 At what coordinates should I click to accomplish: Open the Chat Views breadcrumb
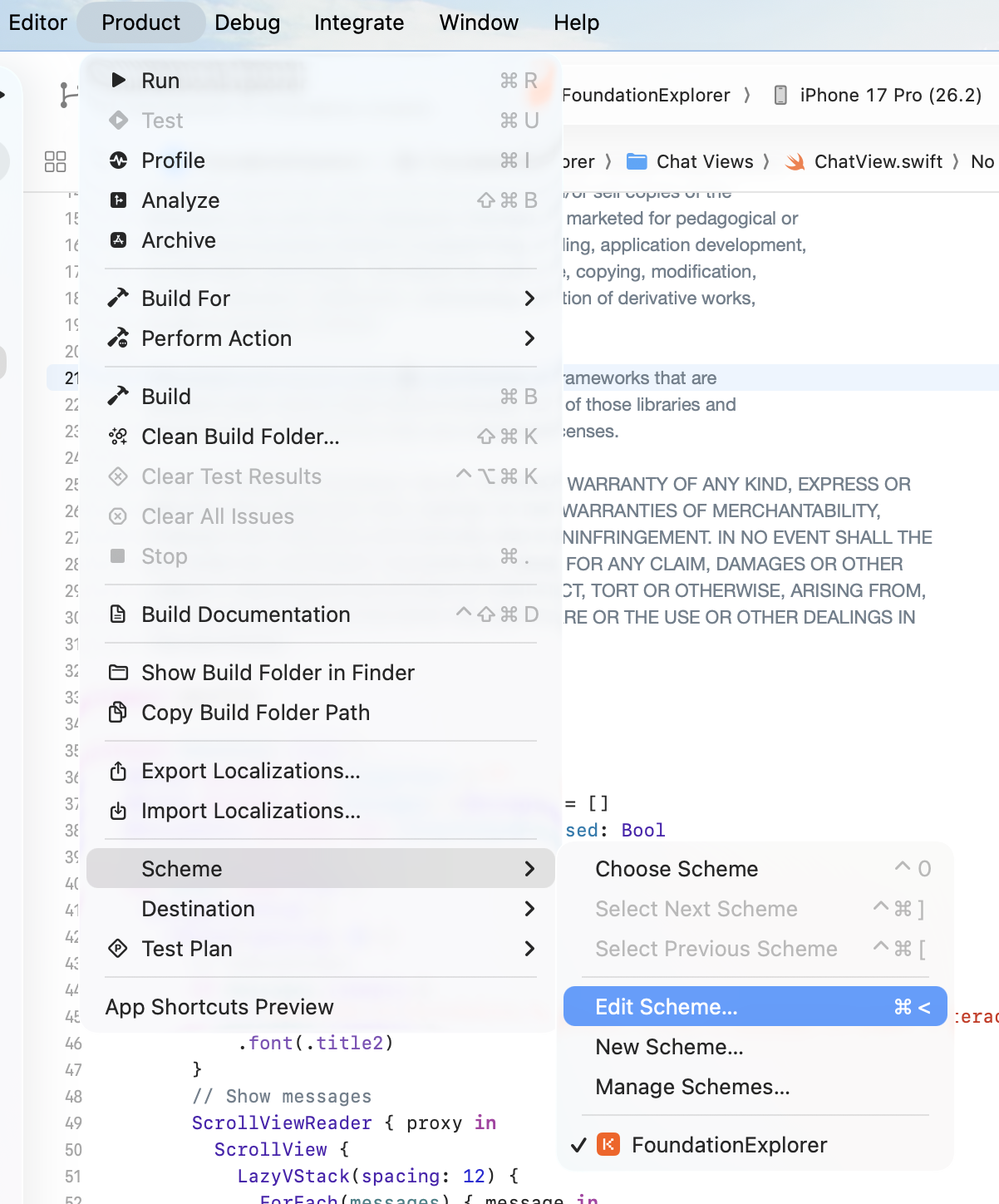click(691, 161)
